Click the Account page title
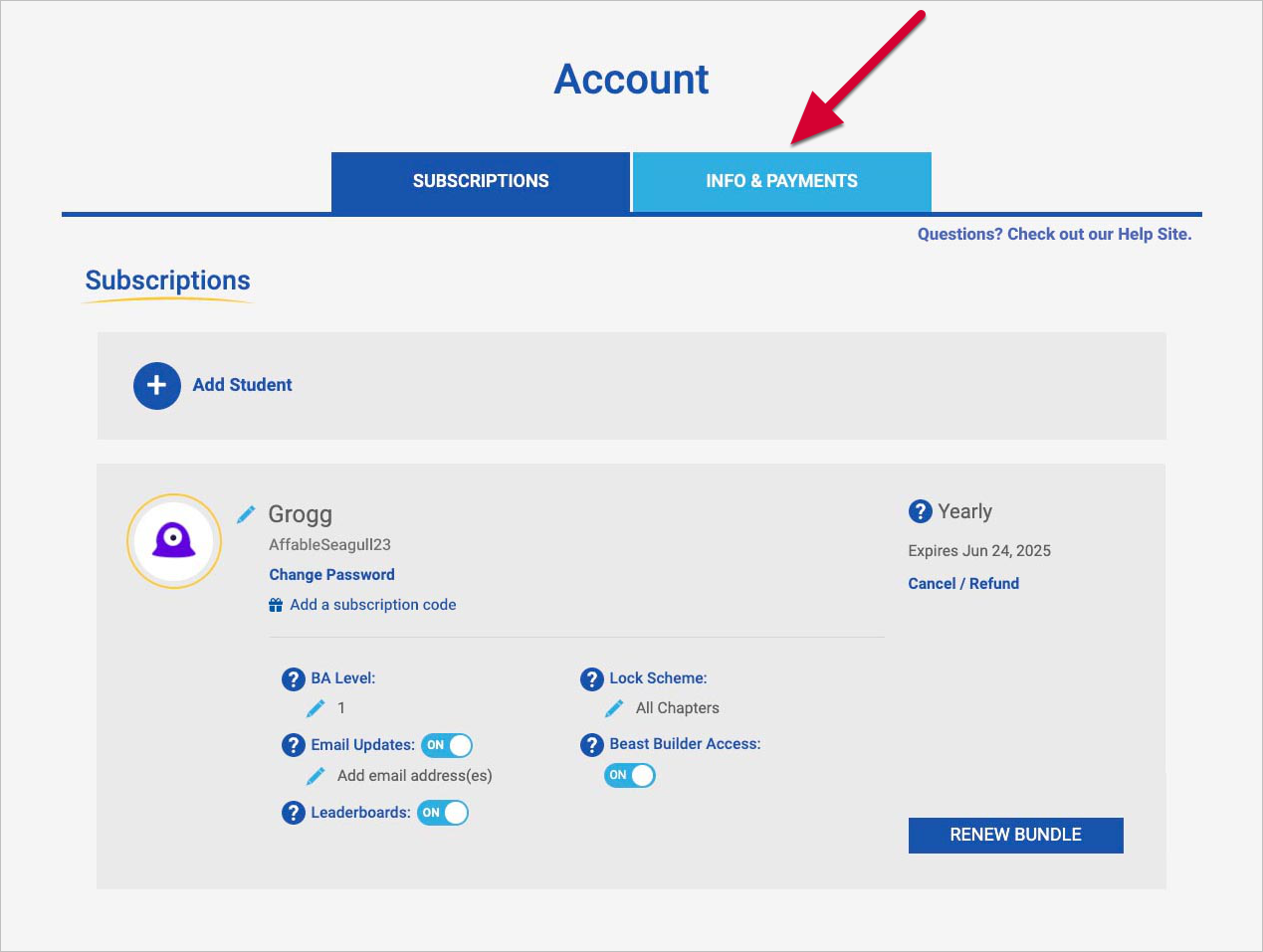This screenshot has height=952, width=1263. tap(632, 80)
